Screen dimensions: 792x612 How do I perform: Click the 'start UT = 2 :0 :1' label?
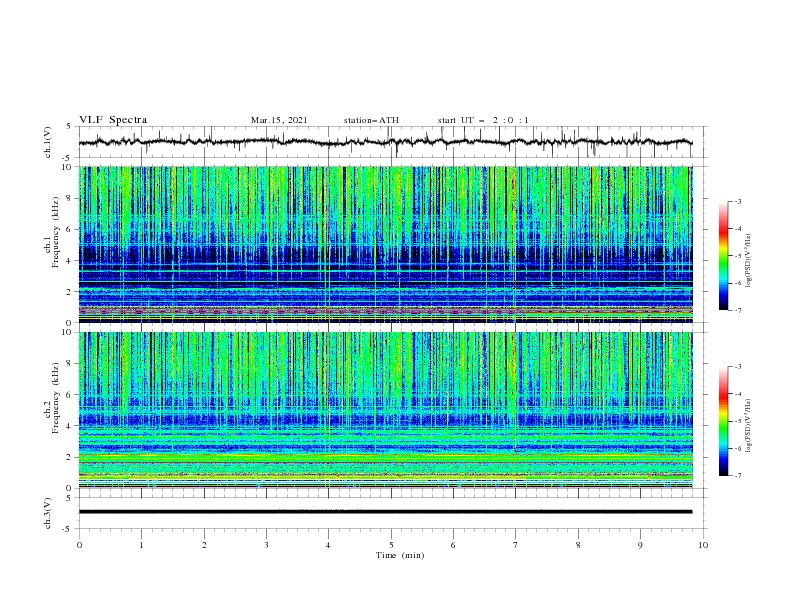tap(483, 120)
